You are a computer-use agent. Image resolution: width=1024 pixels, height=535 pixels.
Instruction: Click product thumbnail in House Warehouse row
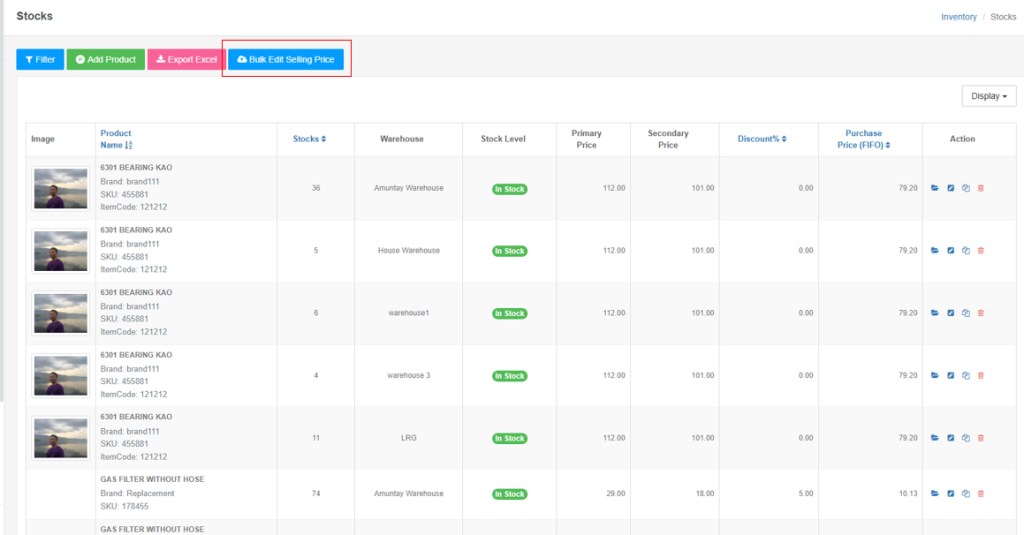(61, 251)
